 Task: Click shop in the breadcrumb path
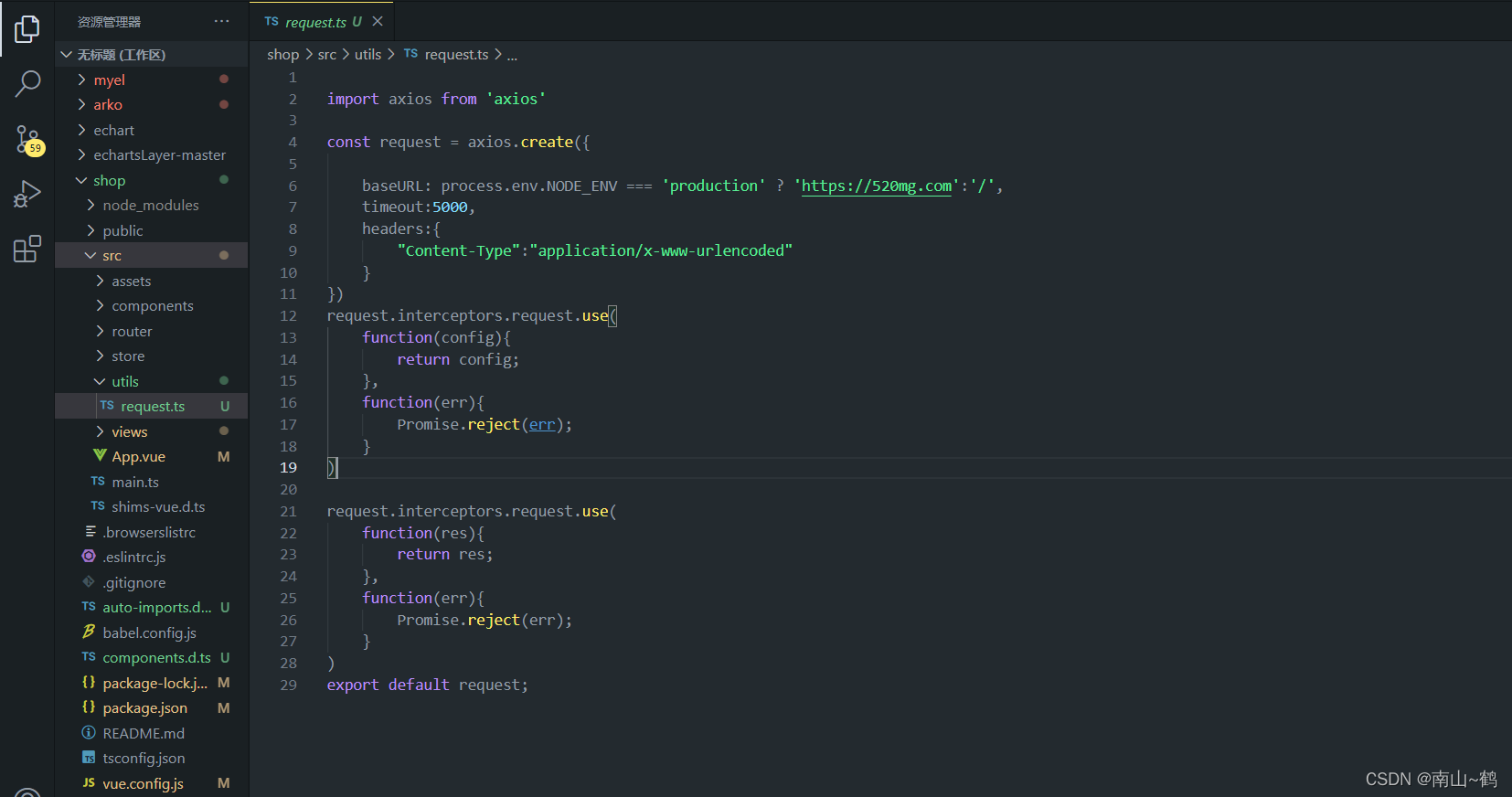tap(282, 55)
